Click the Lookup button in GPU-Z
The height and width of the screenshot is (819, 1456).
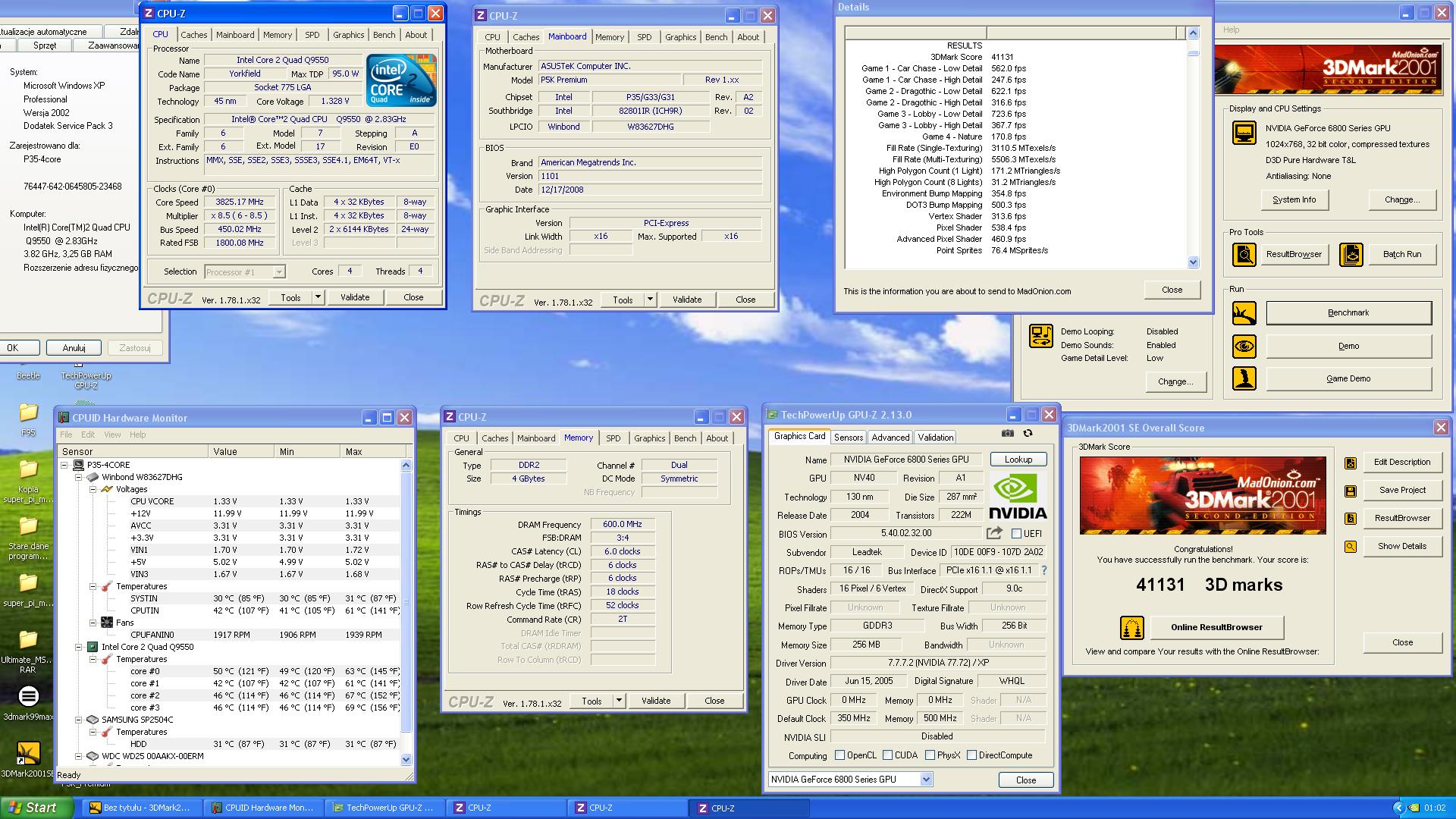pos(1018,460)
